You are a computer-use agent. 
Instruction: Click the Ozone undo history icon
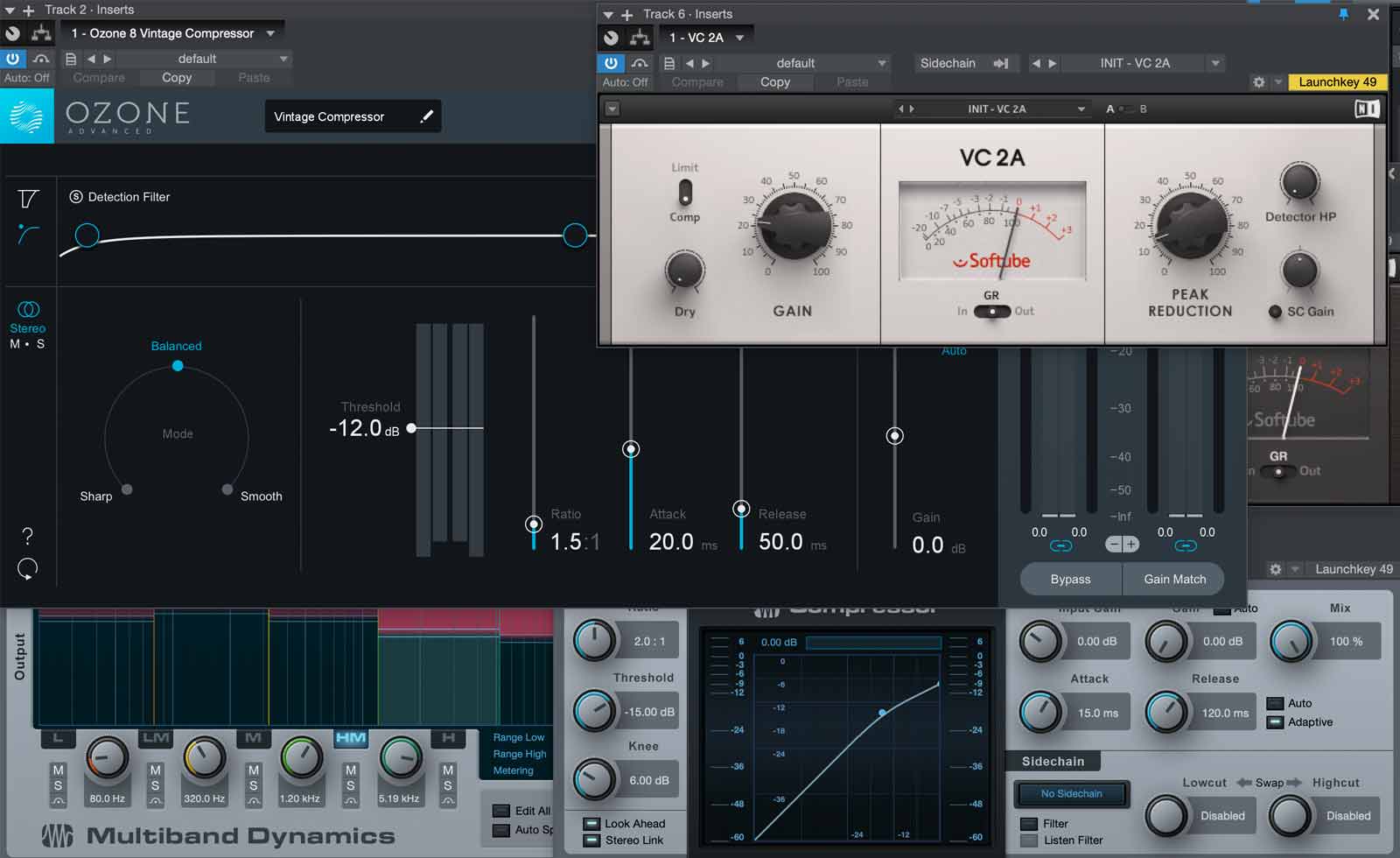coord(27,569)
